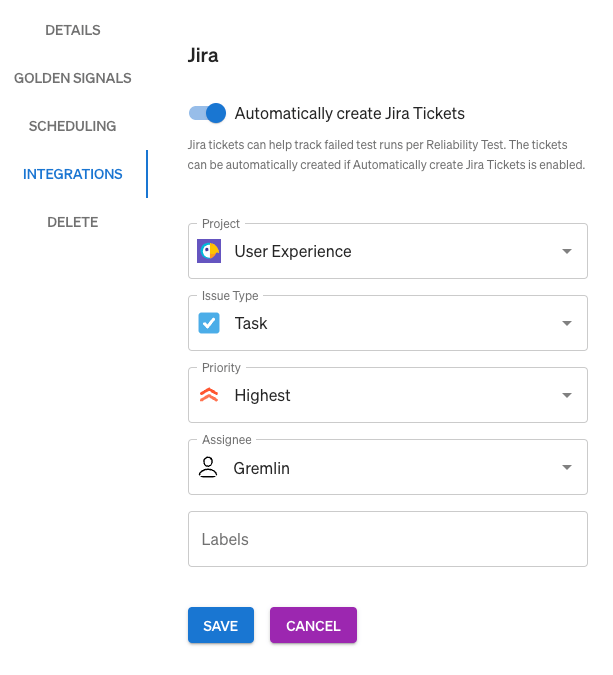613x675 pixels.
Task: Click the 'User Experience' project value
Action: pyautogui.click(x=293, y=251)
